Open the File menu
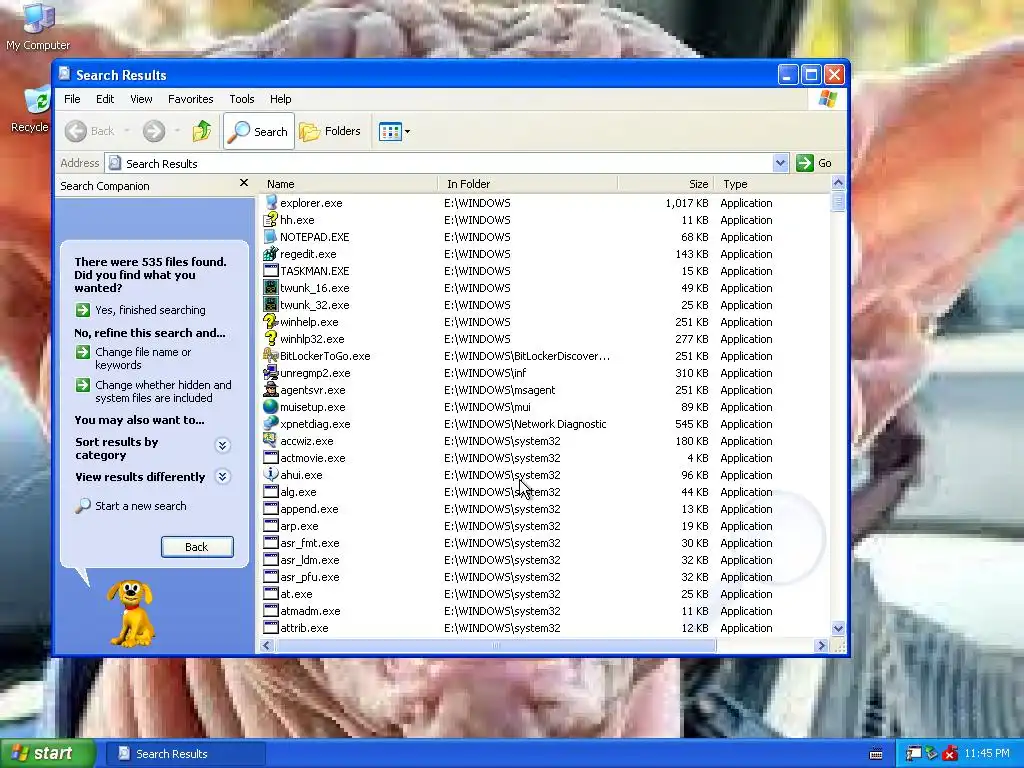 click(x=72, y=99)
